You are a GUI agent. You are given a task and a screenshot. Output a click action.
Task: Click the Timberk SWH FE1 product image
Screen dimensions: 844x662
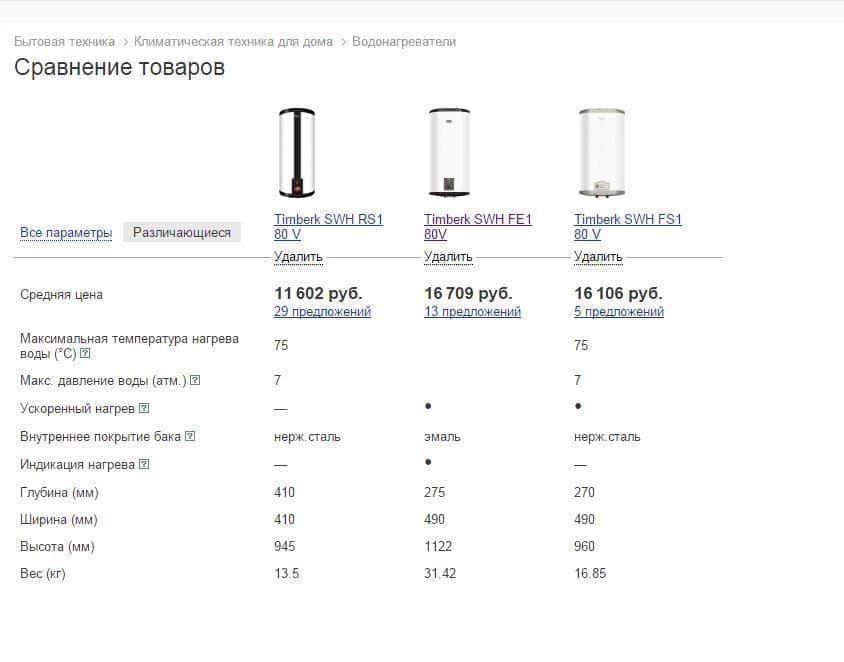point(449,152)
